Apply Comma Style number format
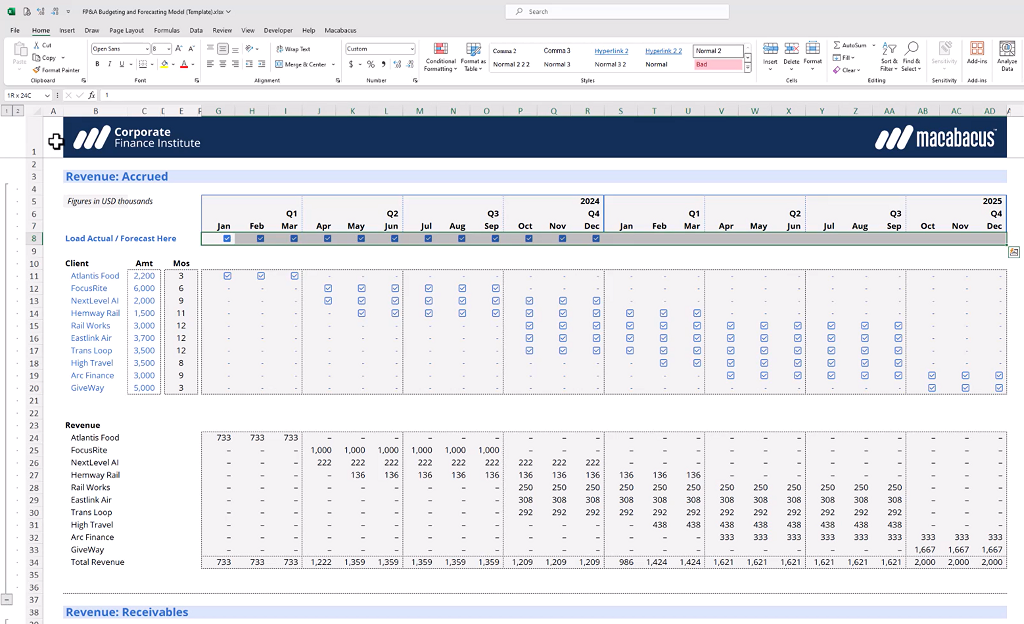 (x=383, y=64)
